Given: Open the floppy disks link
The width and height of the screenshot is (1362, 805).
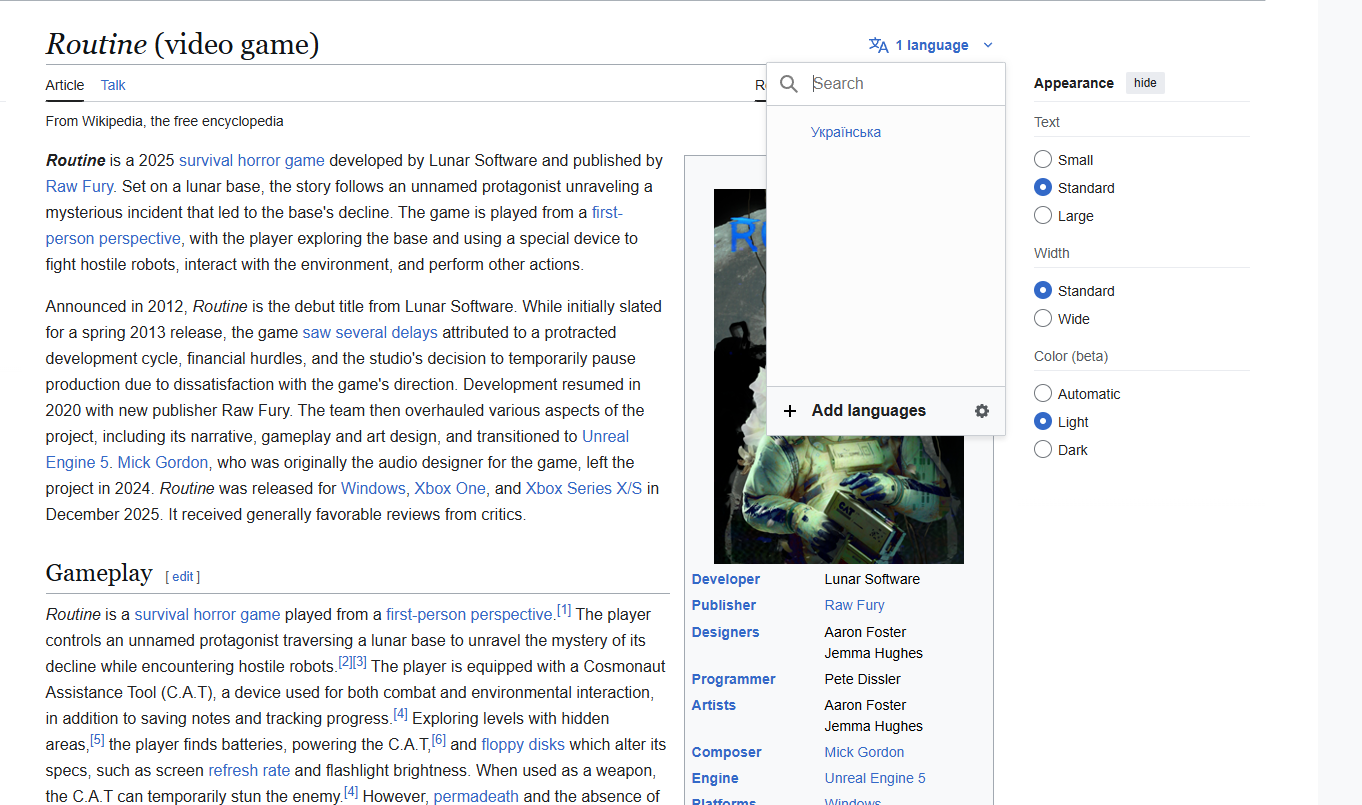Looking at the screenshot, I should [523, 744].
